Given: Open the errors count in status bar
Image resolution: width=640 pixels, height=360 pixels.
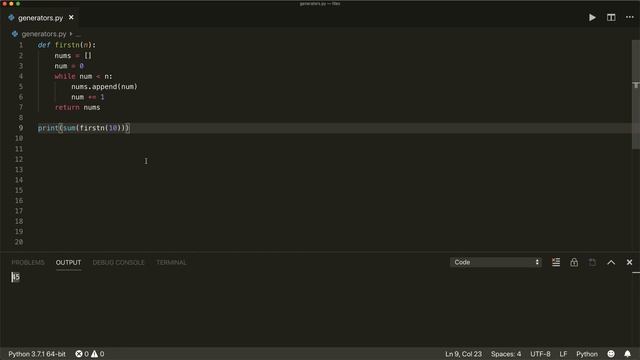Looking at the screenshot, I should click(82, 354).
